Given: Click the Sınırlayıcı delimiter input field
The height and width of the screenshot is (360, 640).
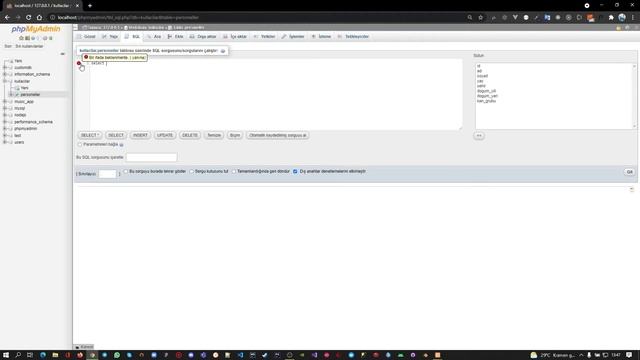Looking at the screenshot, I should pos(107,174).
